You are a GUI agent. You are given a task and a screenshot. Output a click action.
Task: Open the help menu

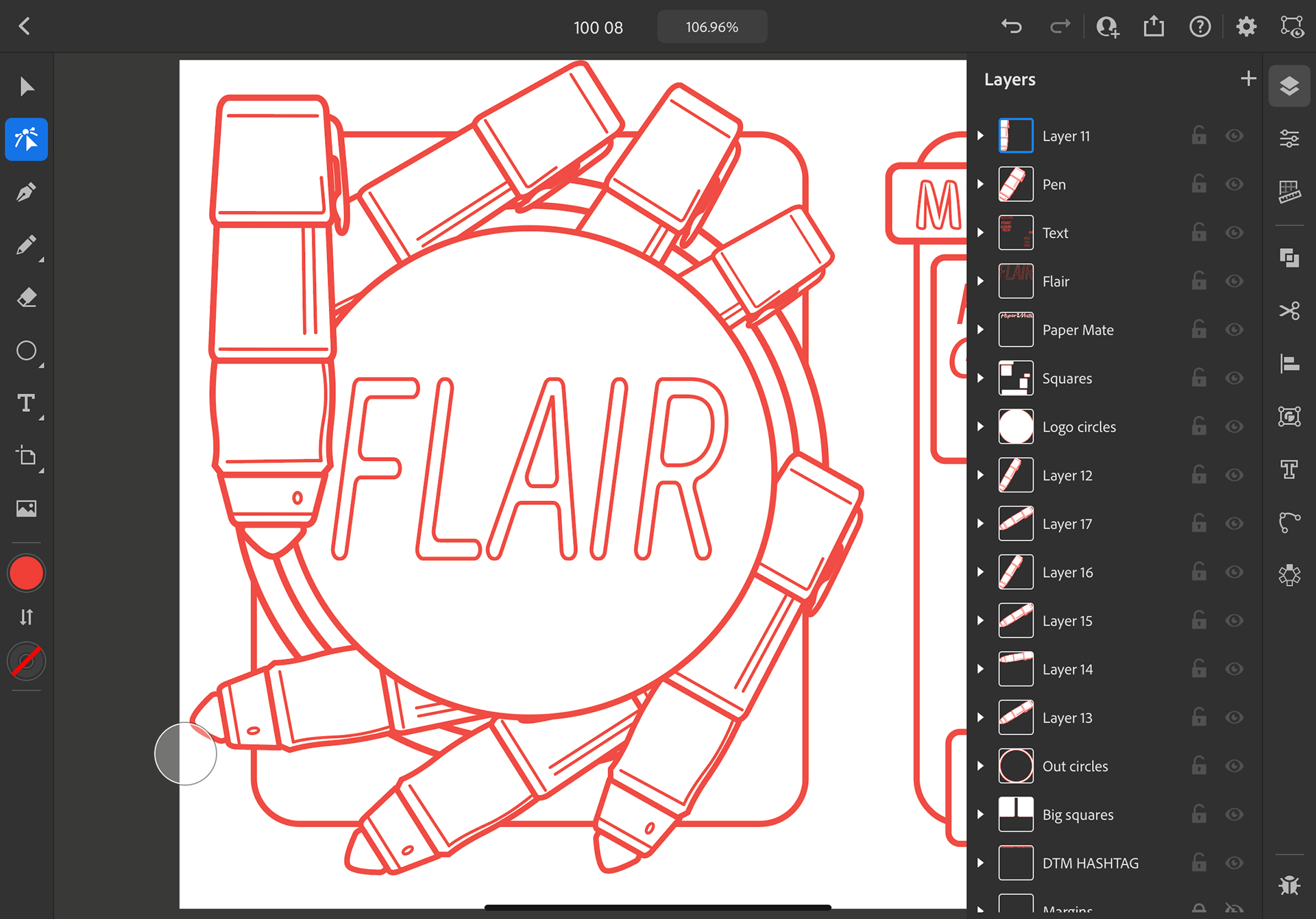click(1199, 27)
